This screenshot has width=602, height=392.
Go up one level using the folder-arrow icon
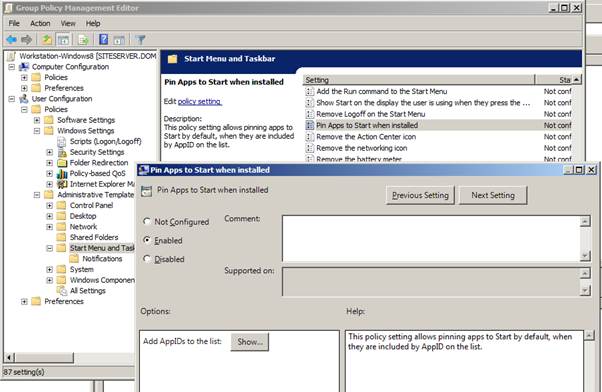[47, 39]
